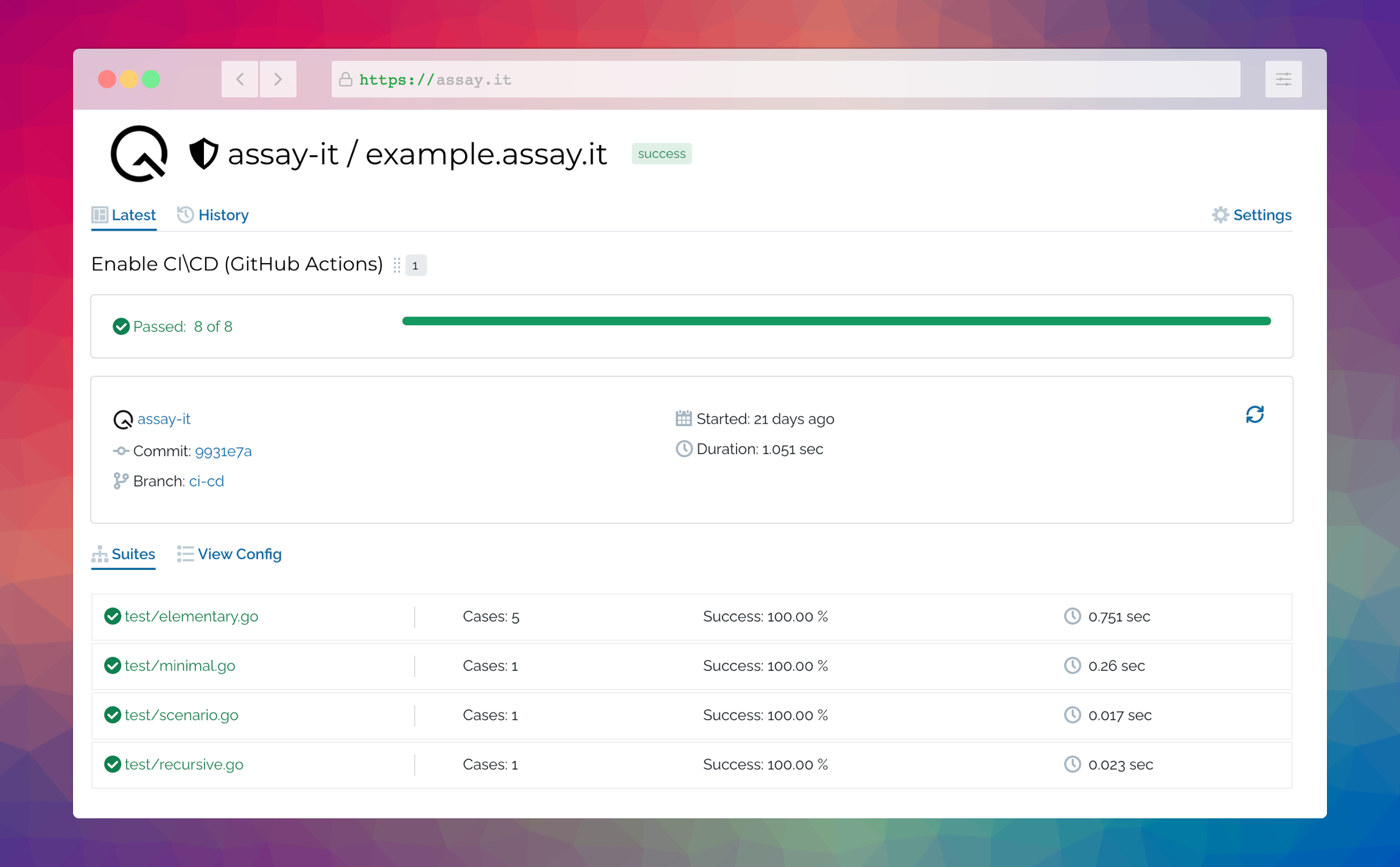Viewport: 1400px width, 867px height.
Task: Click "Cases: 1" in the scenario.go row
Action: pyautogui.click(x=491, y=715)
